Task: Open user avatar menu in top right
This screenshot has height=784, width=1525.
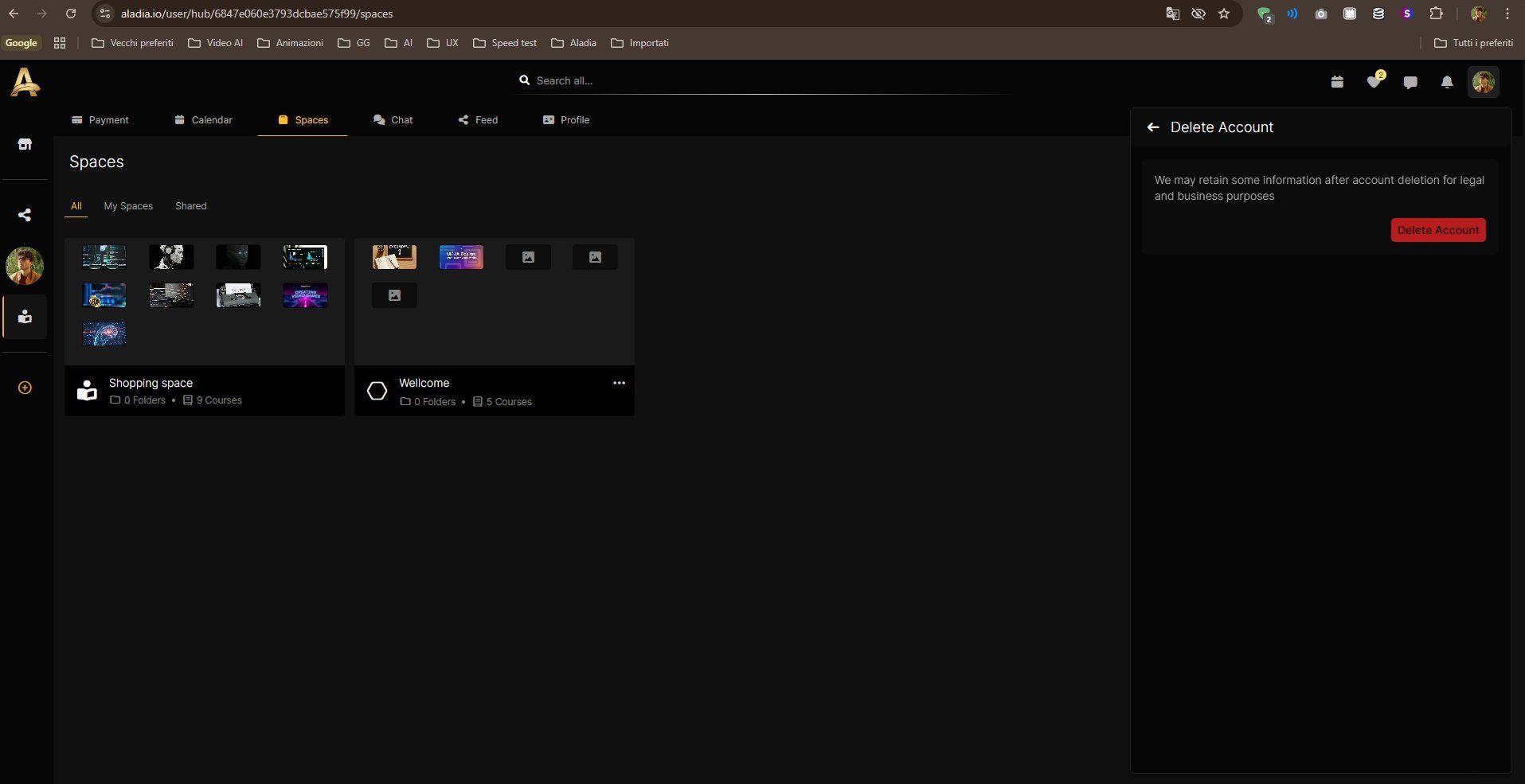Action: [1483, 82]
